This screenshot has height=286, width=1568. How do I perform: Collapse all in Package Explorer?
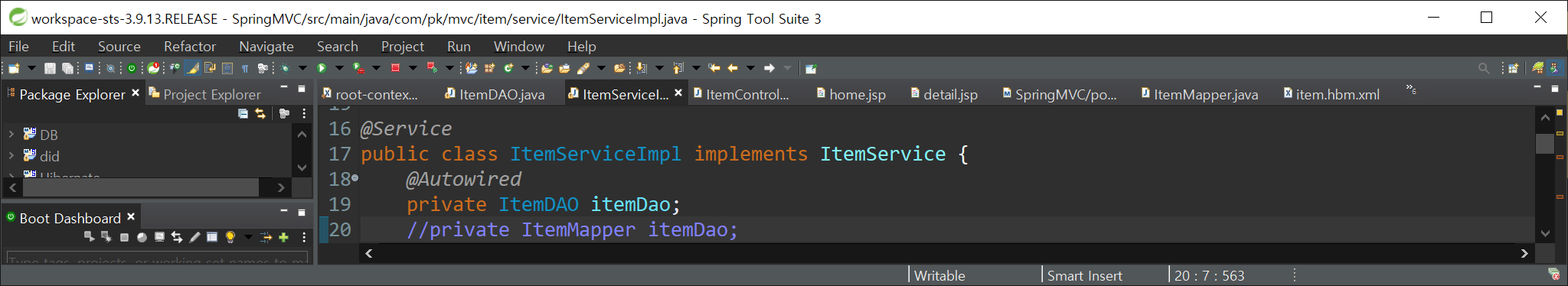coord(243,113)
